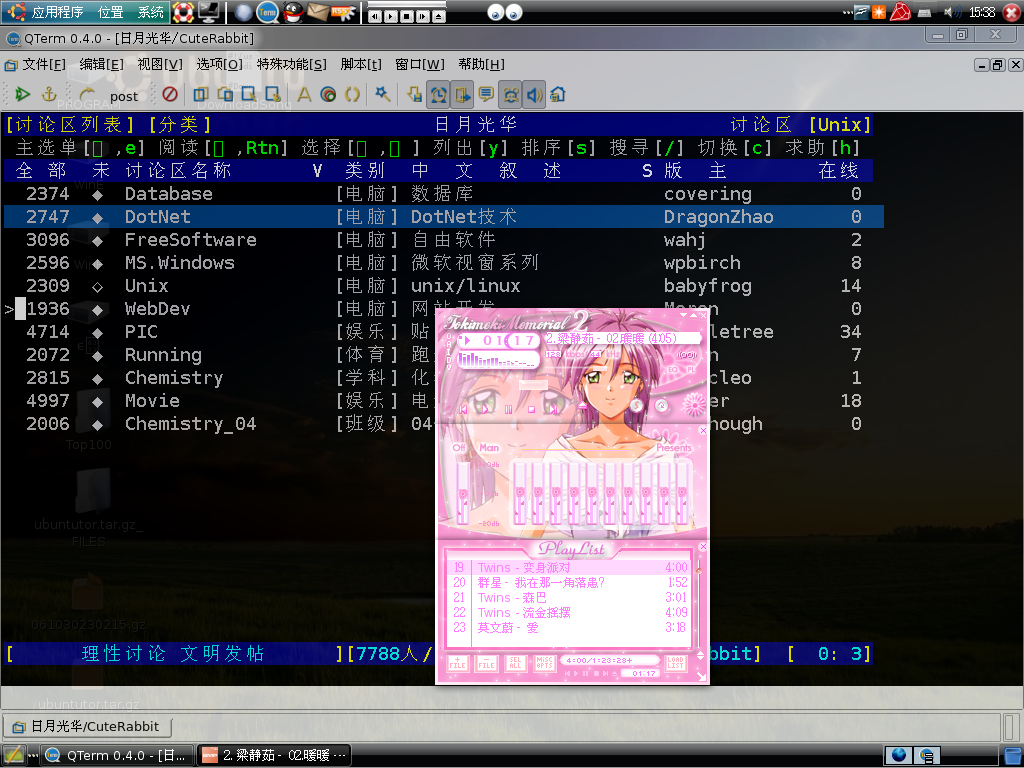Click the blue magic wand icon
Screen dimensions: 1024x768
383,95
